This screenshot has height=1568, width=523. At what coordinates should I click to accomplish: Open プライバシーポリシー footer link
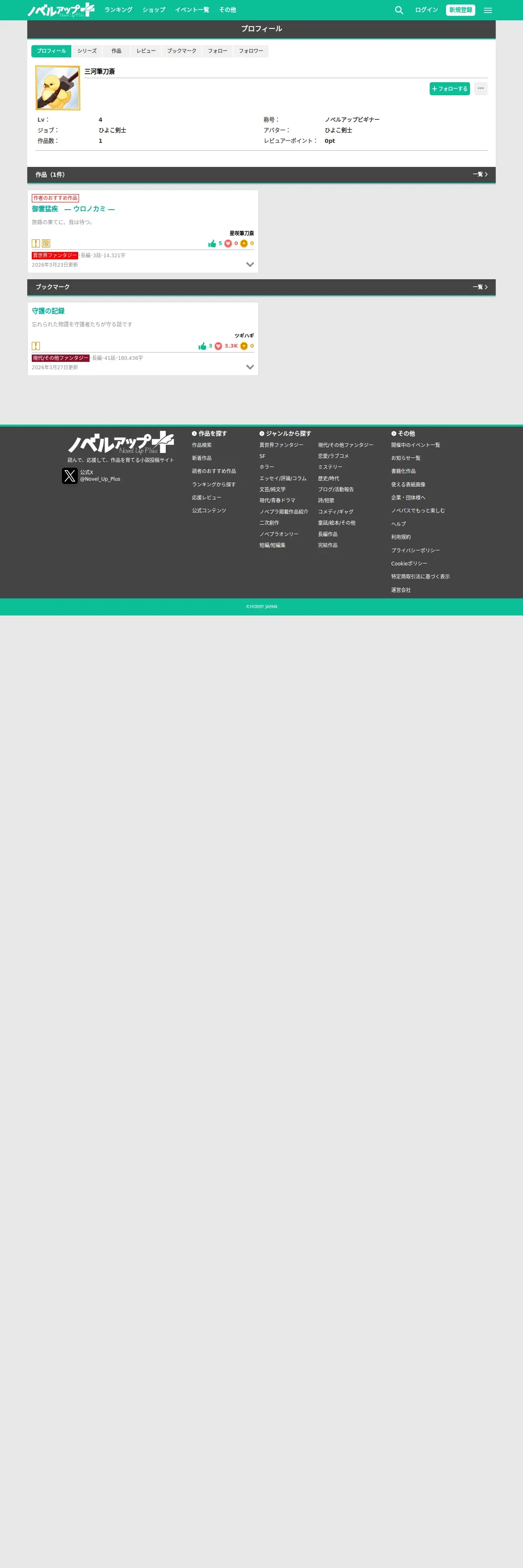[416, 550]
